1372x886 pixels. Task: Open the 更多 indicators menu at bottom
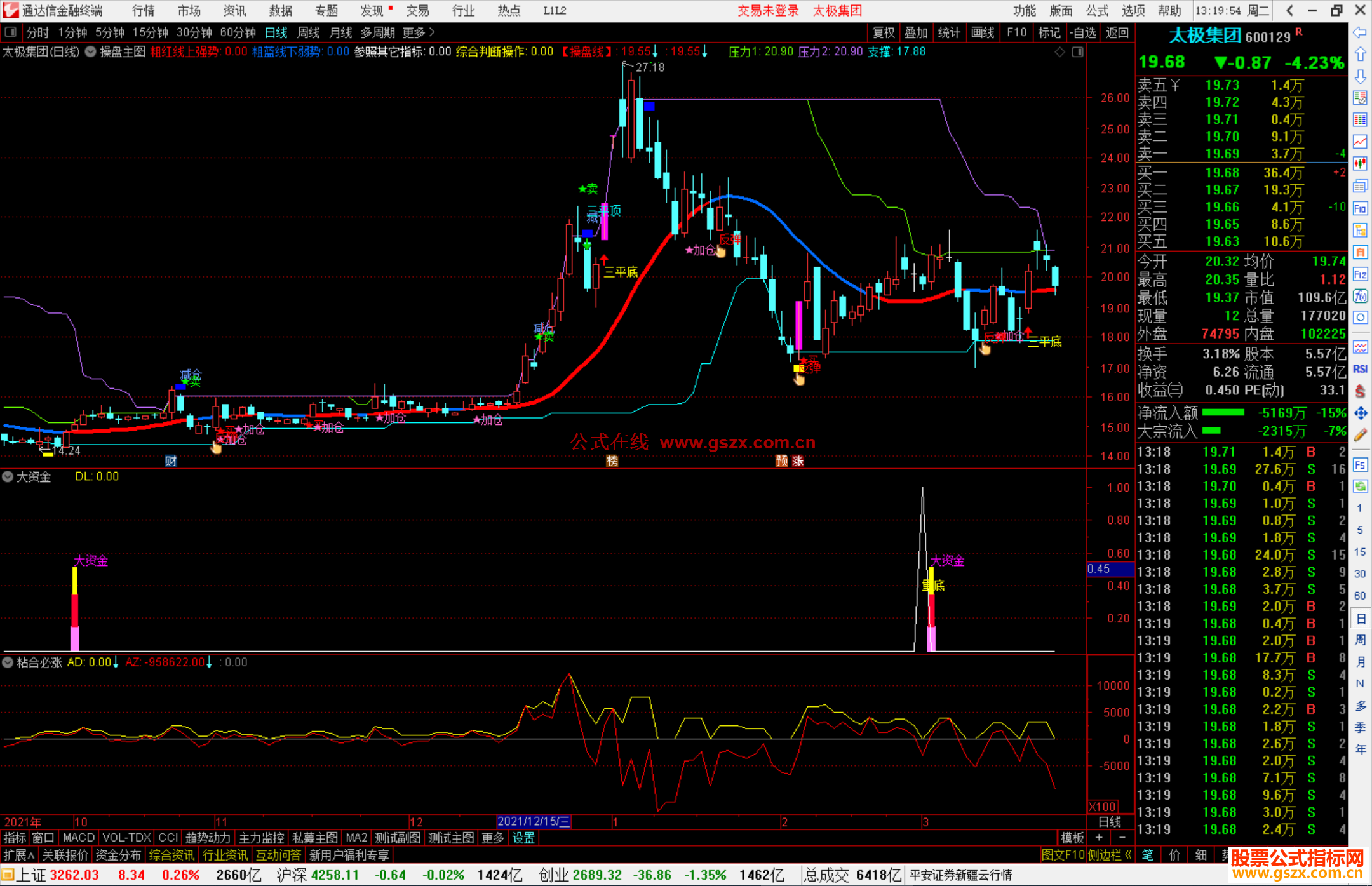point(493,838)
